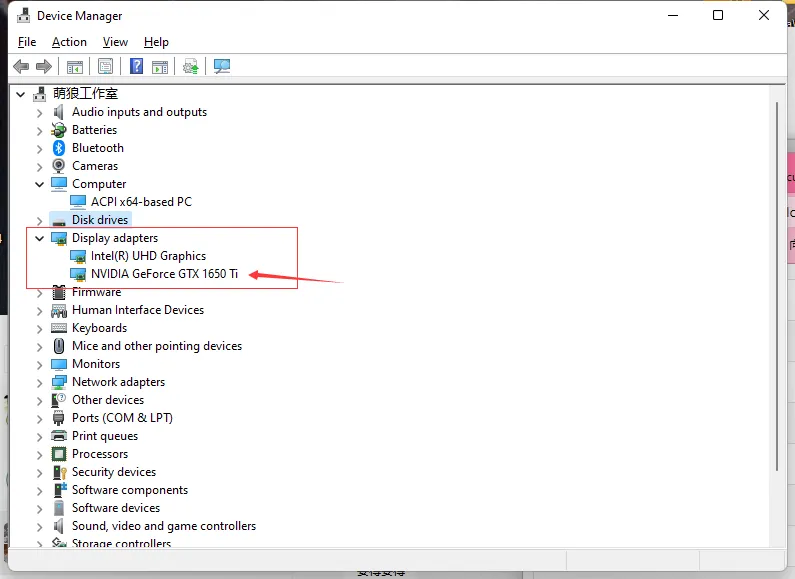Select Intel(R) UHD Graphics device
795x579 pixels.
tap(149, 256)
